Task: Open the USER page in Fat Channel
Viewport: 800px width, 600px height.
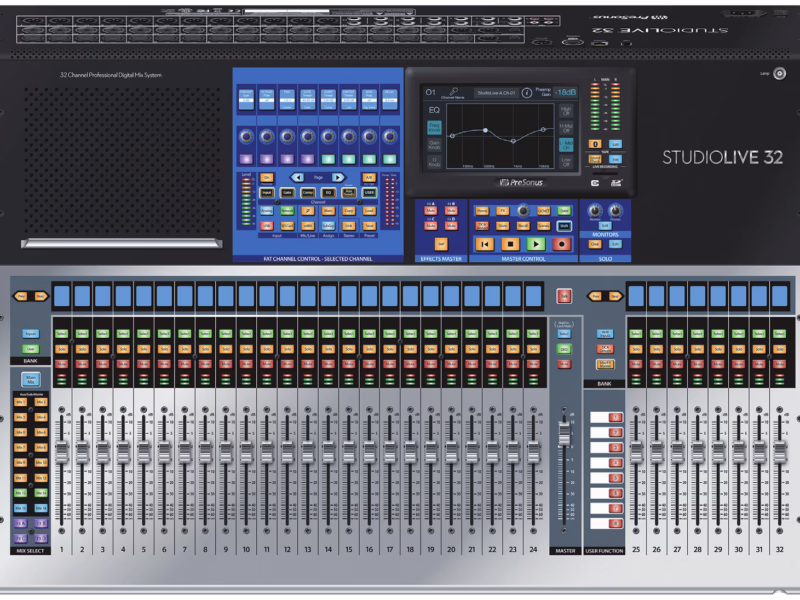Action: coord(369,192)
